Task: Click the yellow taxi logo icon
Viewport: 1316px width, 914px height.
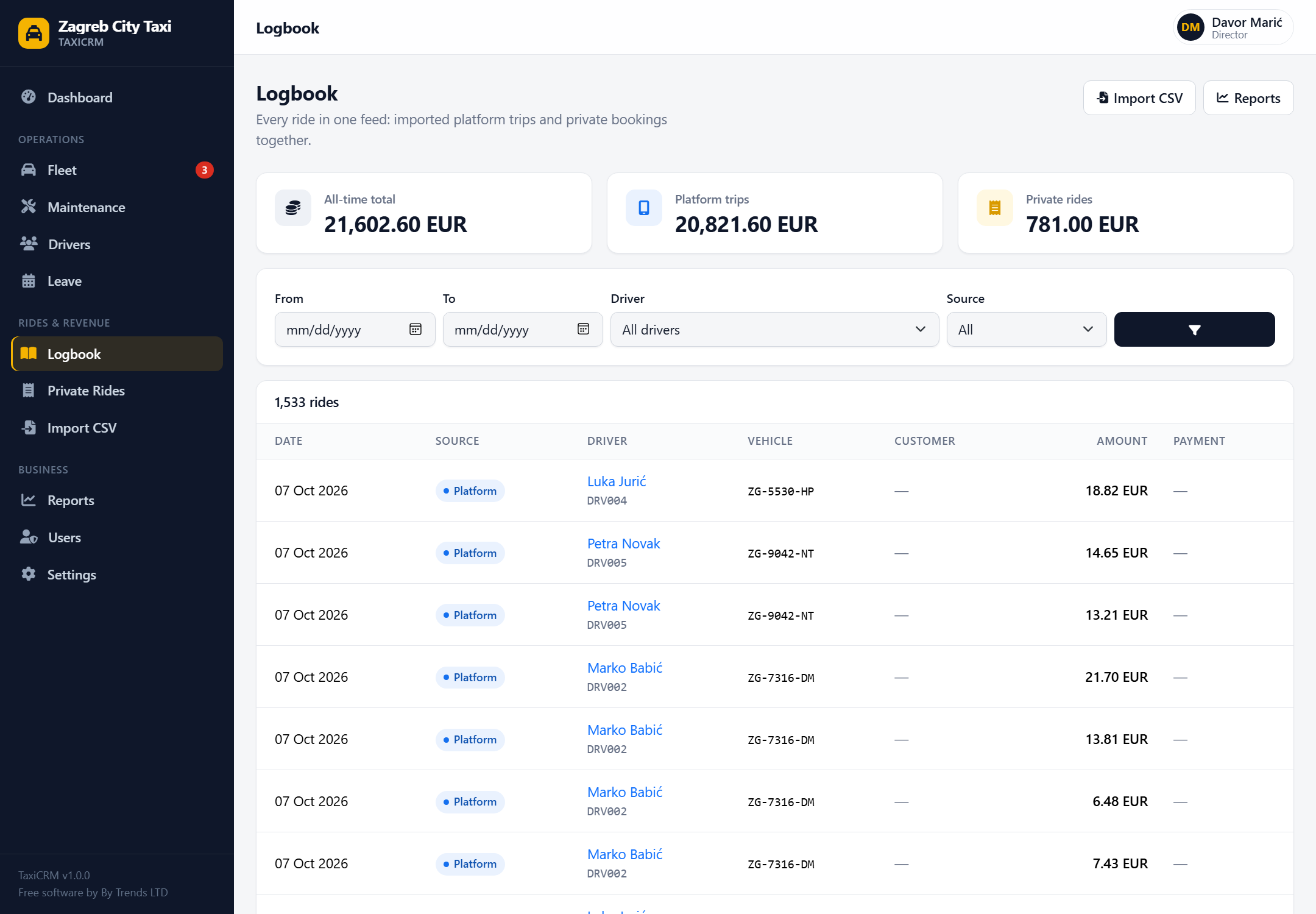Action: 34,33
